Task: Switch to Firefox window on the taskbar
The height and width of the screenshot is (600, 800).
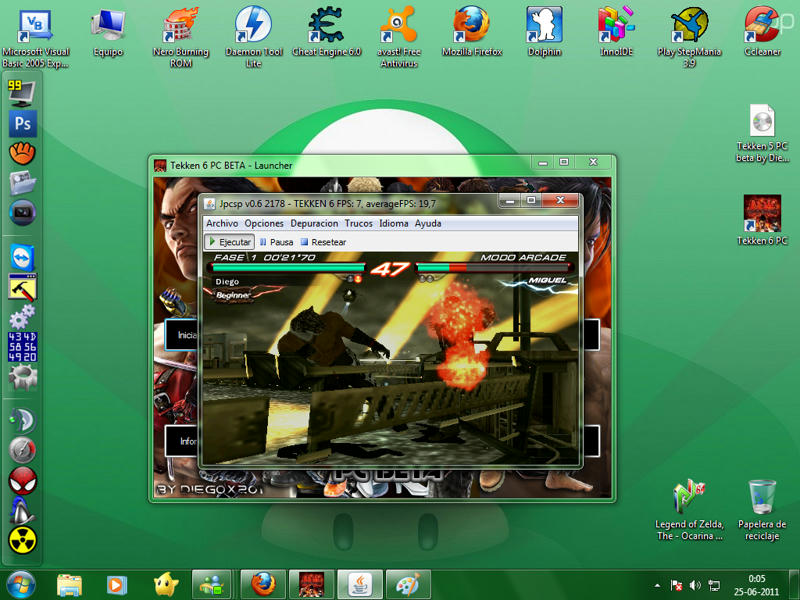Action: coord(262,585)
